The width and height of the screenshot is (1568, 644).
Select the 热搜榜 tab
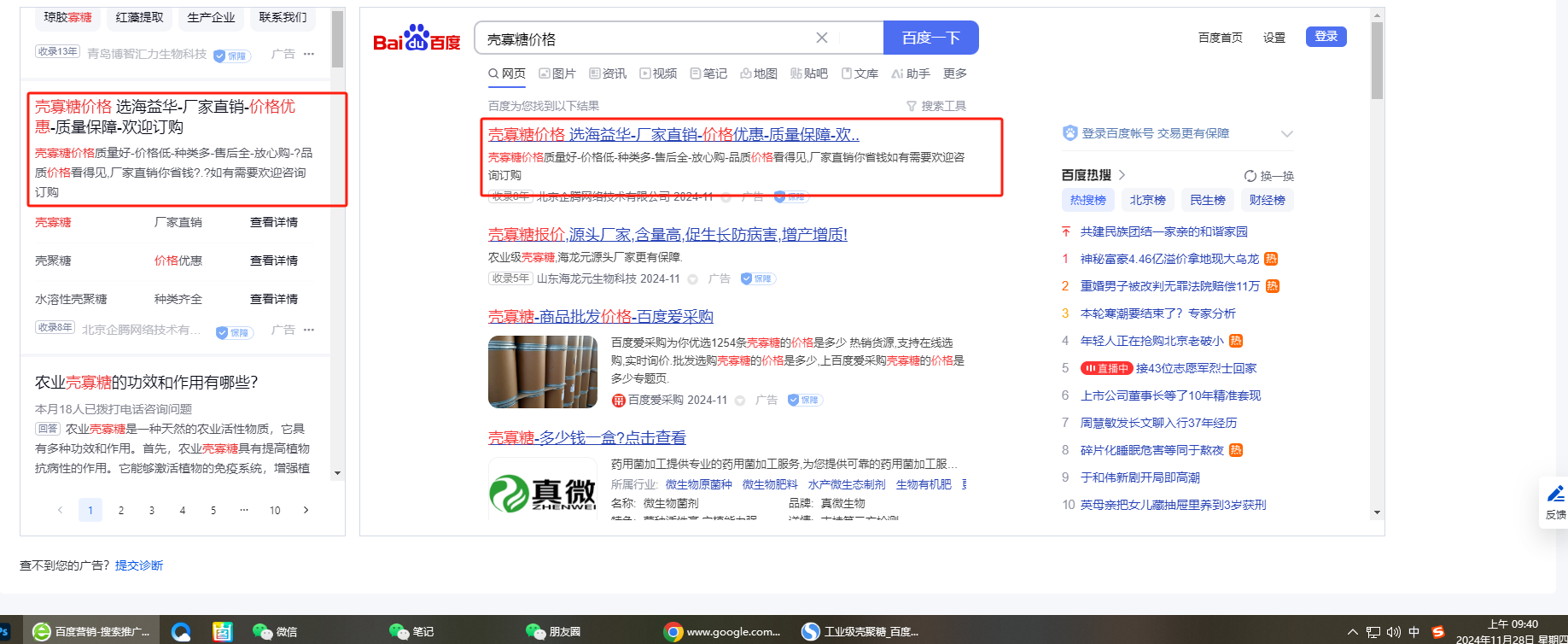tap(1088, 200)
